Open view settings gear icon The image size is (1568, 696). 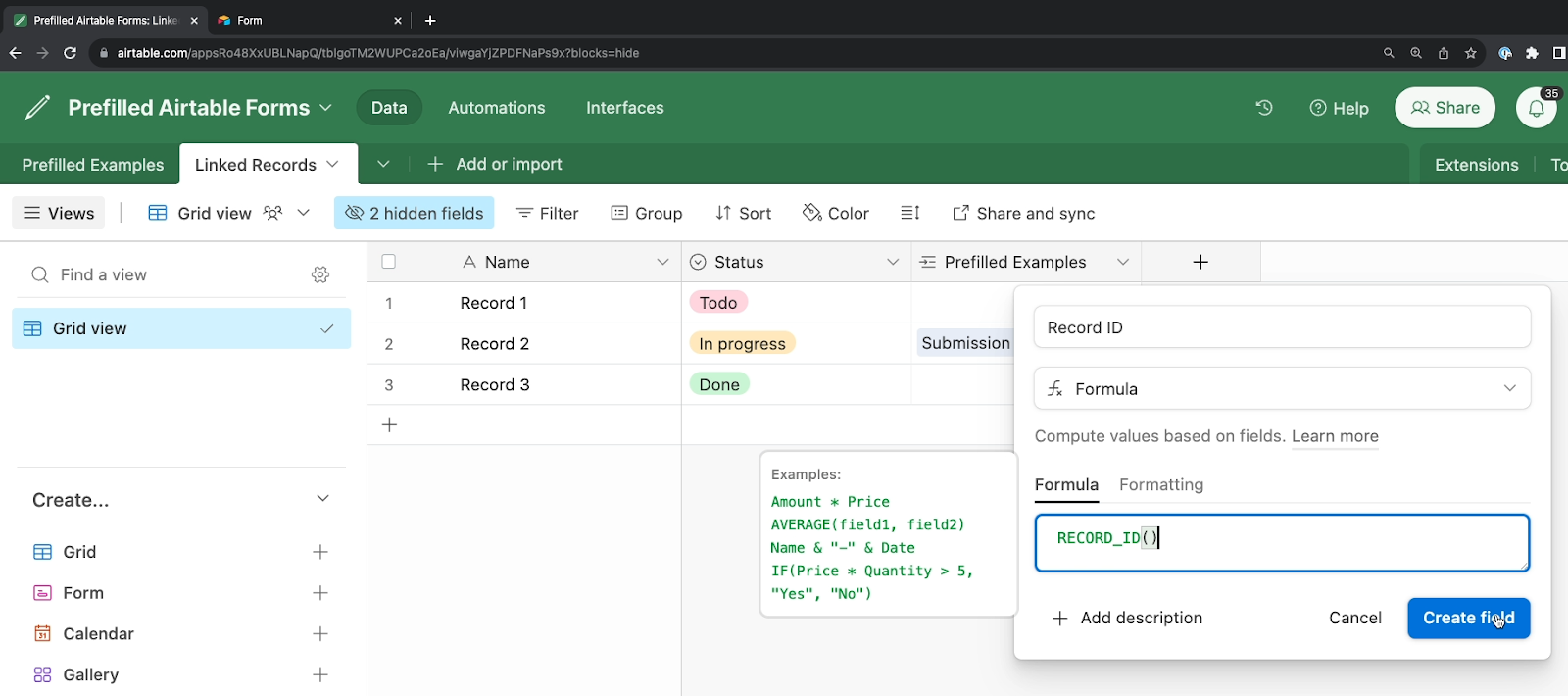(x=320, y=274)
